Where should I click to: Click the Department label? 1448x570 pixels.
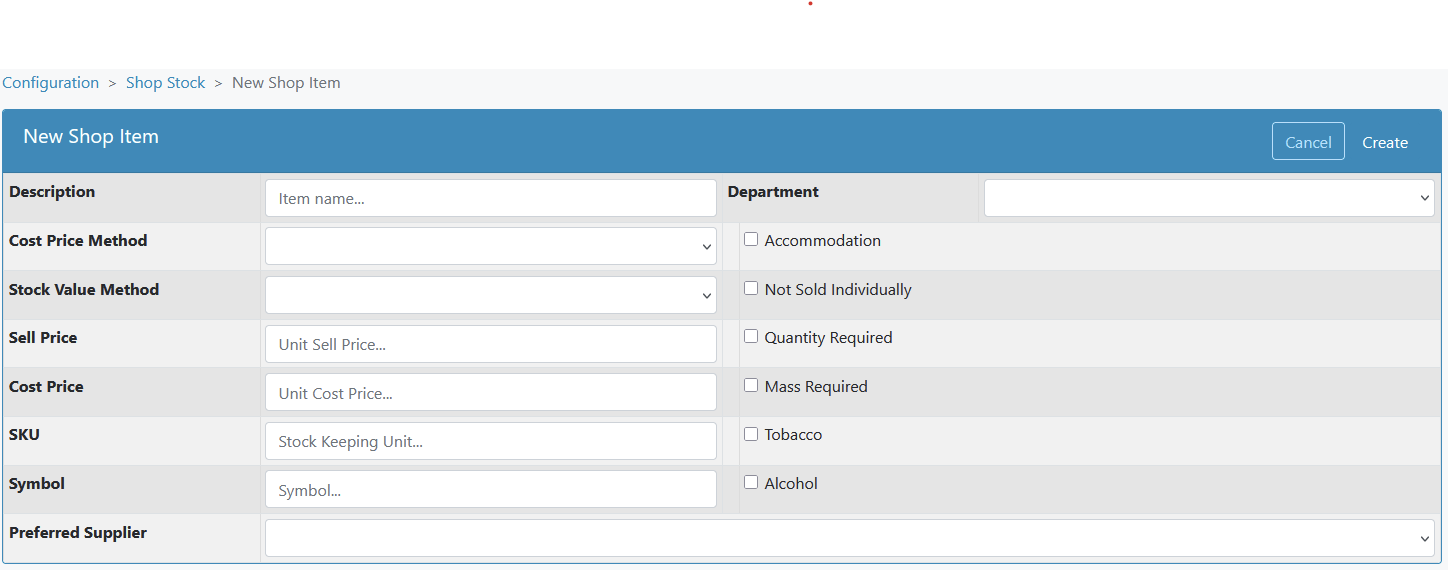pyautogui.click(x=773, y=192)
